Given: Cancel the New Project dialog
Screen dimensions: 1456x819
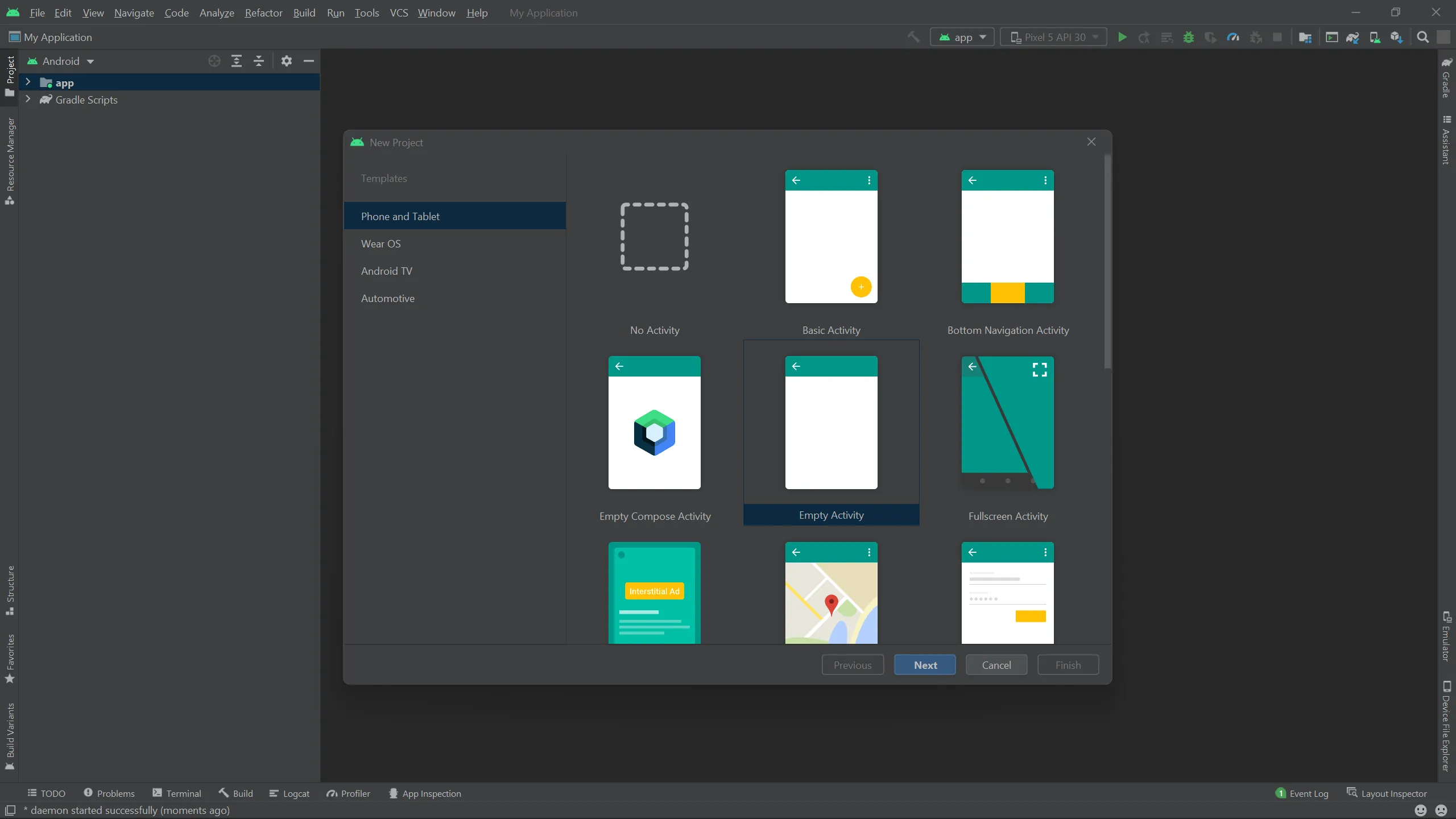Looking at the screenshot, I should tap(996, 664).
